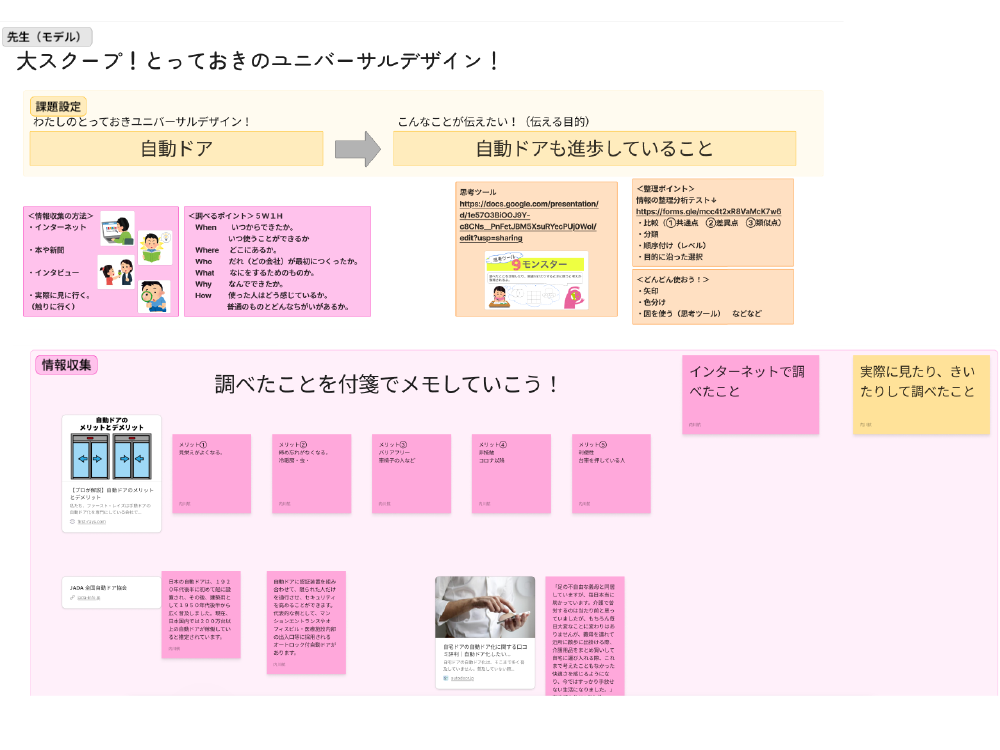The width and height of the screenshot is (1000, 750).
Task: Click the interview illustration
Action: [x=116, y=271]
